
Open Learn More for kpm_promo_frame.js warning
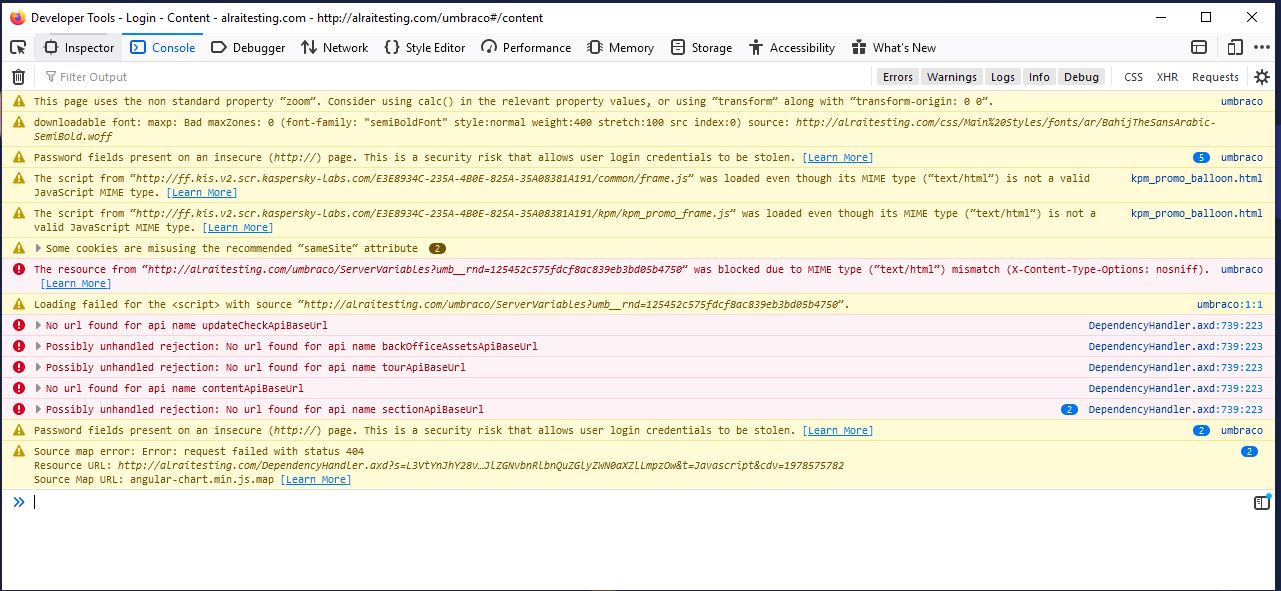tap(237, 227)
